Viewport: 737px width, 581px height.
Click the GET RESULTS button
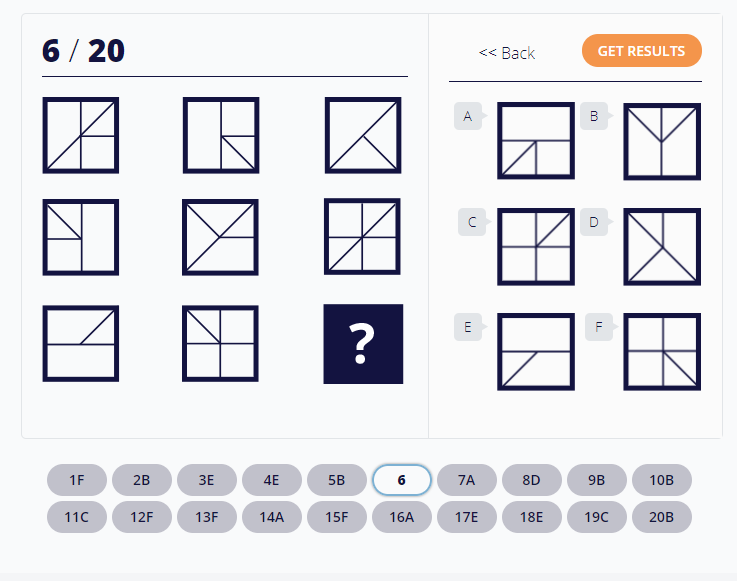pyautogui.click(x=642, y=50)
